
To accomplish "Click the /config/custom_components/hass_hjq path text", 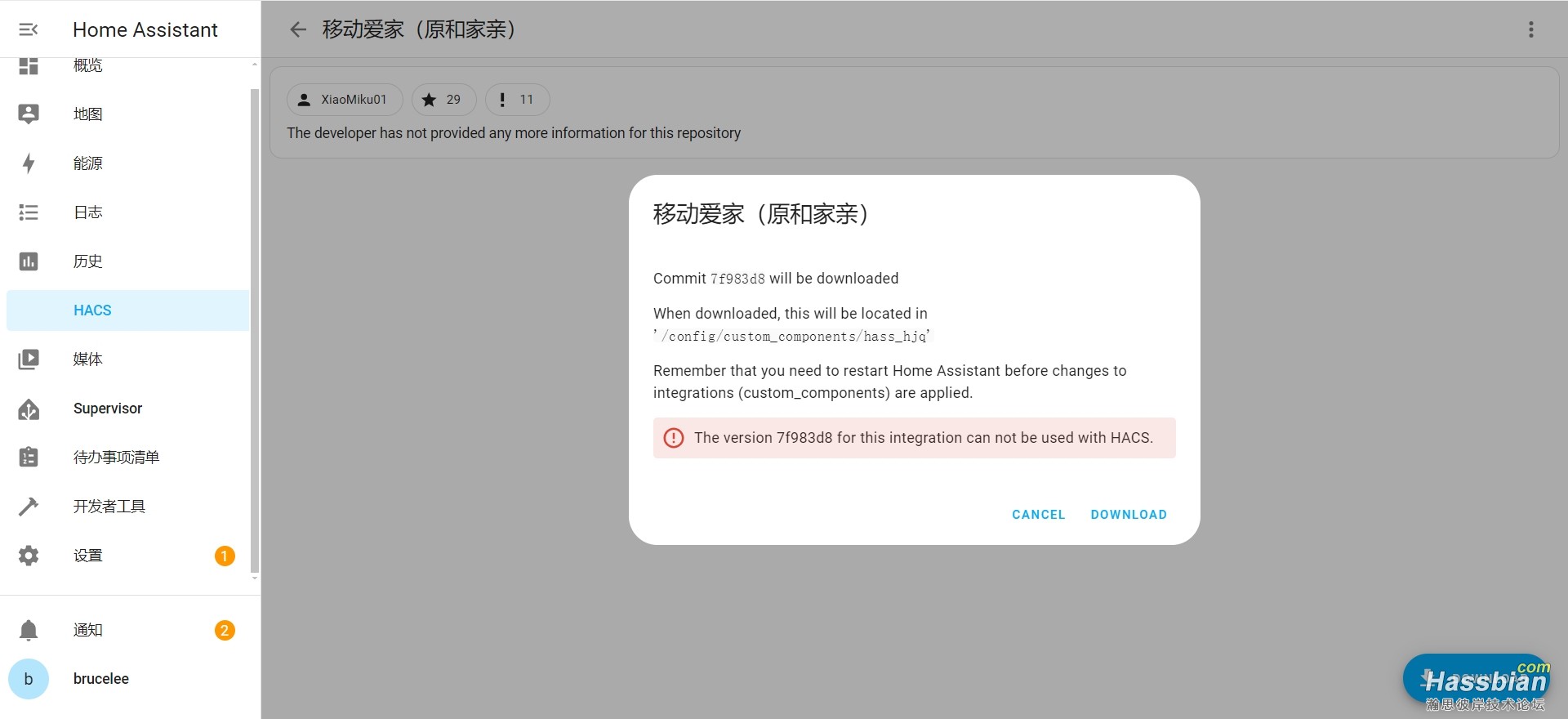I will coord(794,337).
